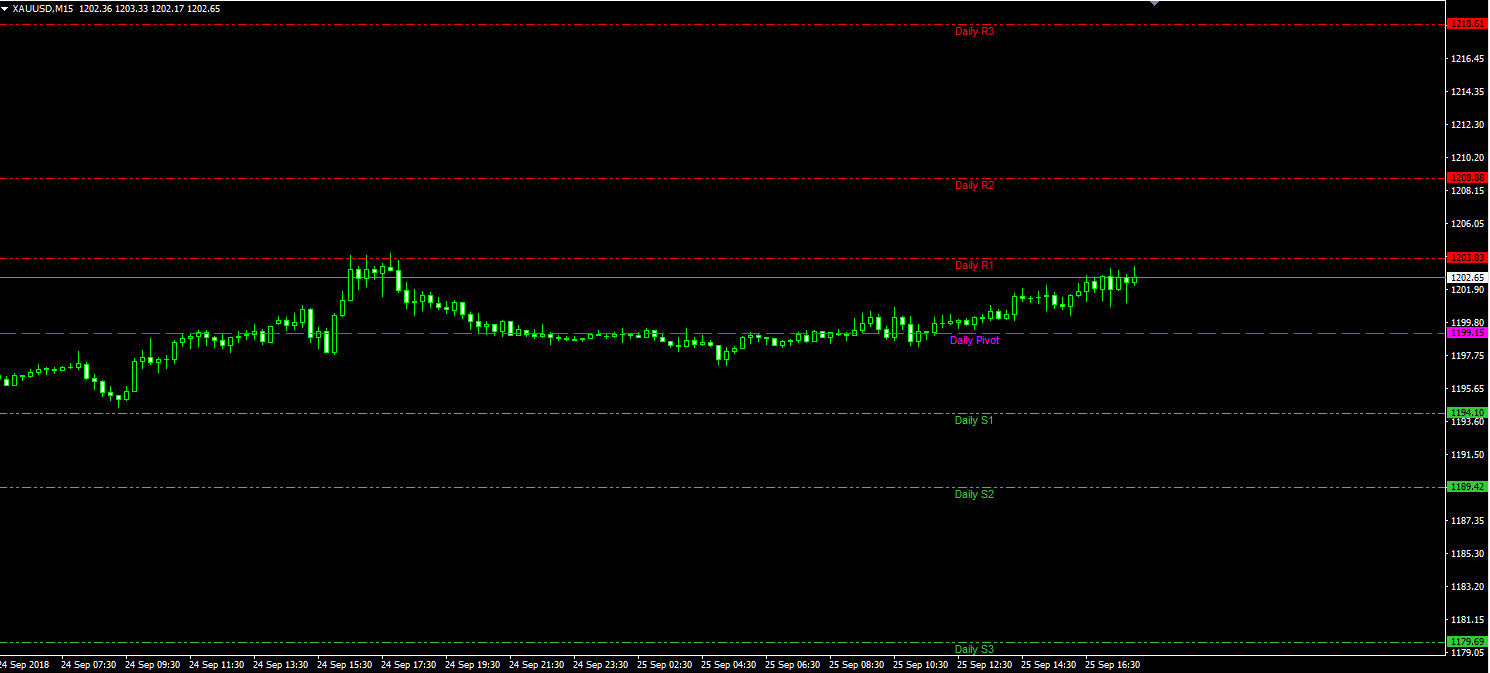Click the red 1218.61 price tag

click(x=1467, y=23)
